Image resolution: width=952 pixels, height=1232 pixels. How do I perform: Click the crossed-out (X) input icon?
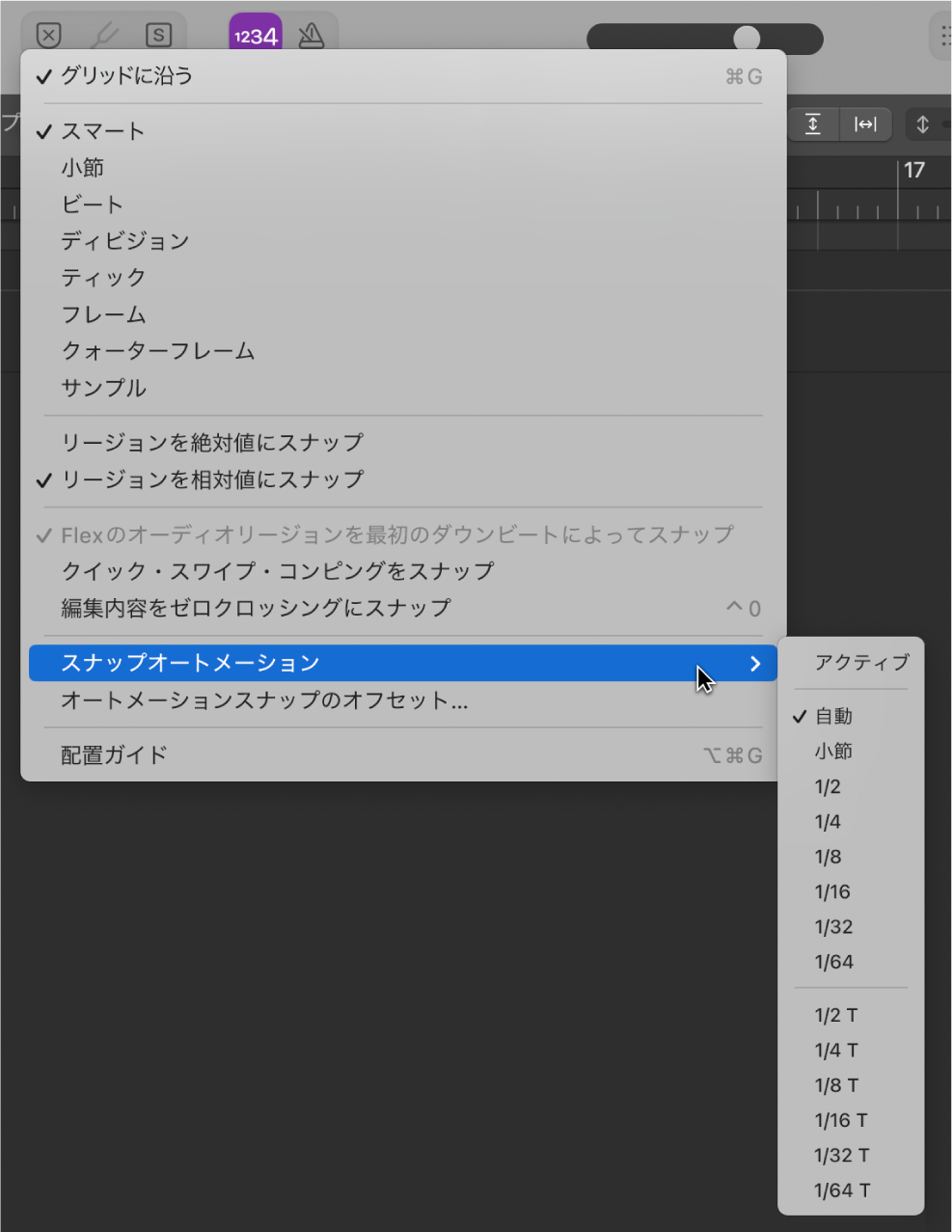(50, 35)
